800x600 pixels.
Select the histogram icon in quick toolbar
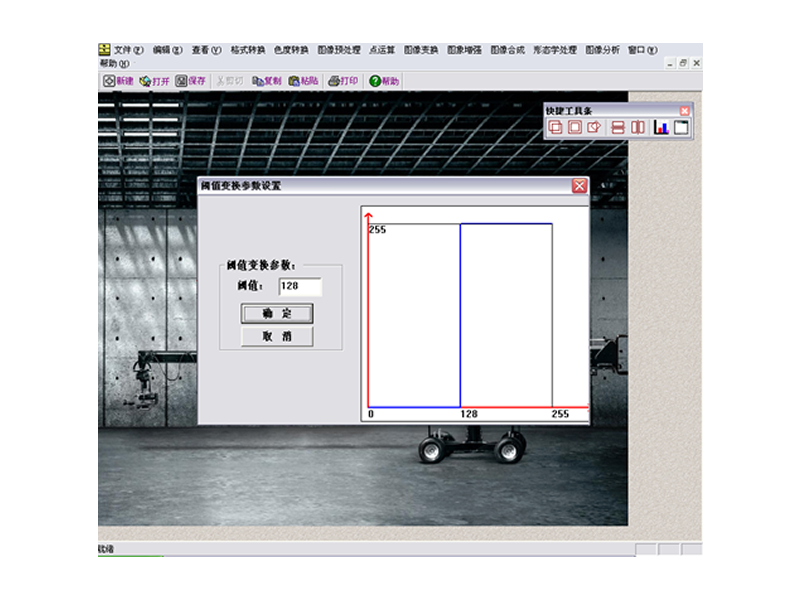click(661, 127)
